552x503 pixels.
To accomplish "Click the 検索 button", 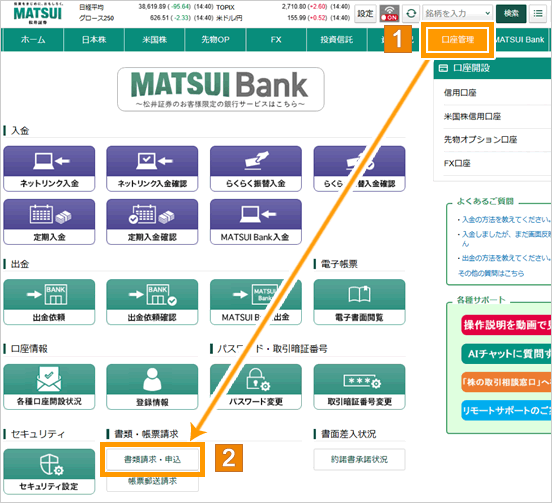I will click(x=511, y=13).
